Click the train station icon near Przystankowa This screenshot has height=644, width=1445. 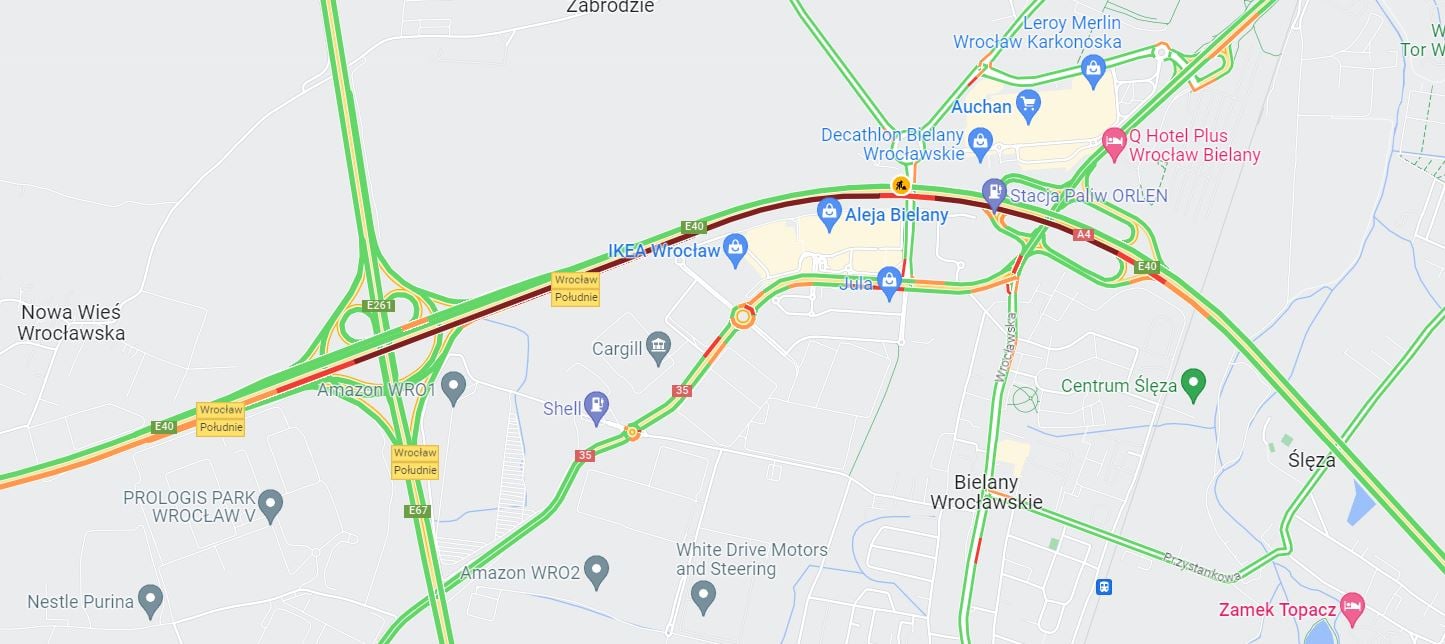point(1104,586)
